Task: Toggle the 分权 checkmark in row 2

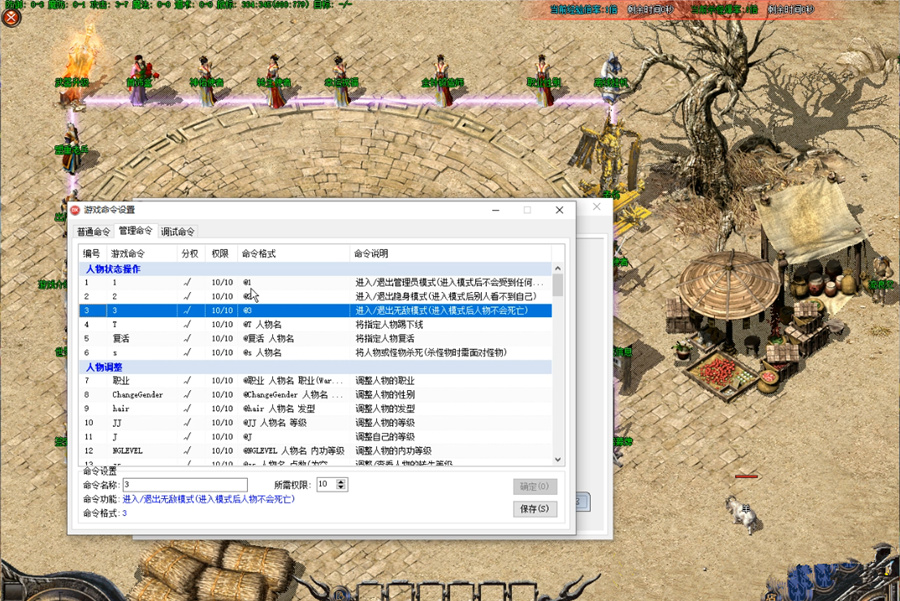Action: (188, 296)
